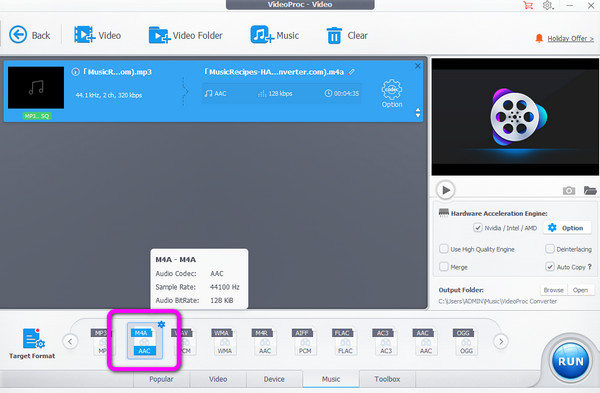Add a video with the Video button

tap(97, 35)
